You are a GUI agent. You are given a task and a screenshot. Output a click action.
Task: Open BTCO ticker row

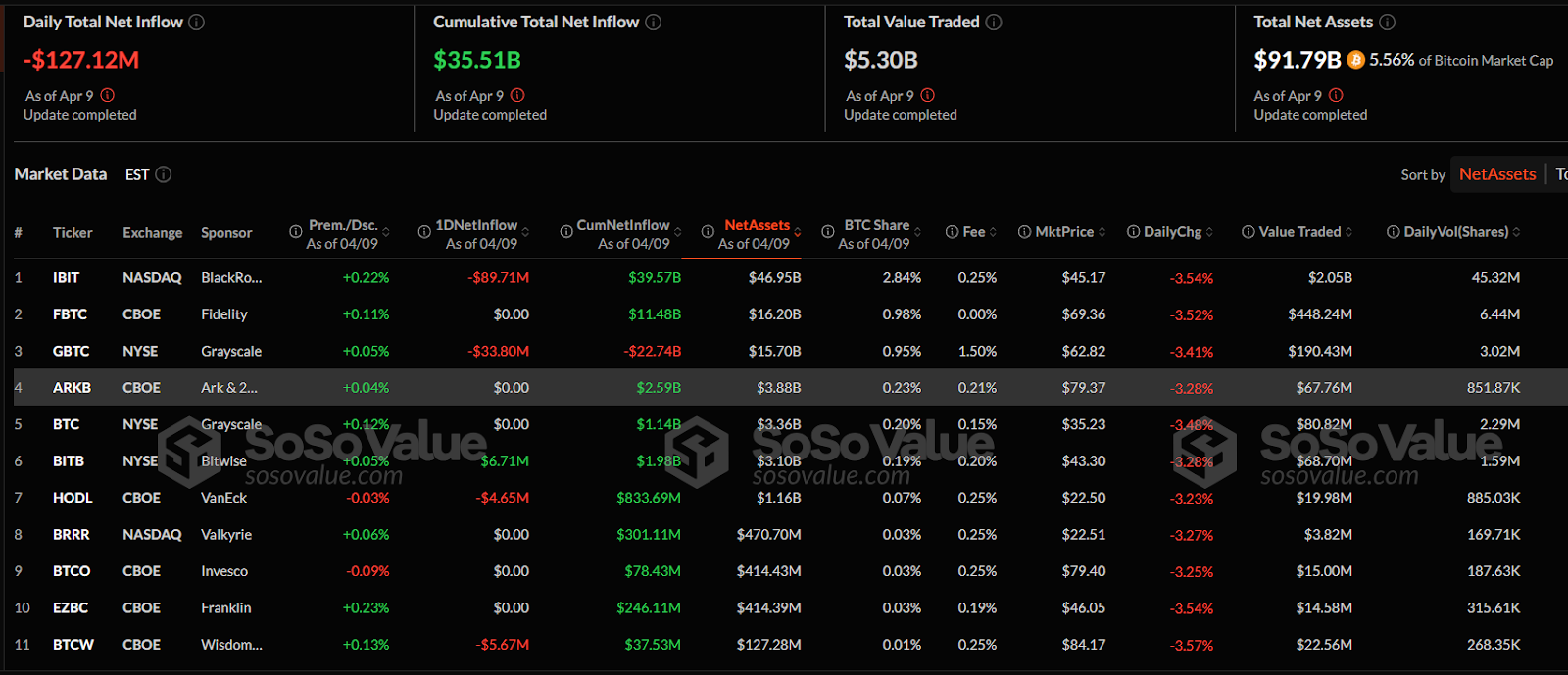(72, 571)
